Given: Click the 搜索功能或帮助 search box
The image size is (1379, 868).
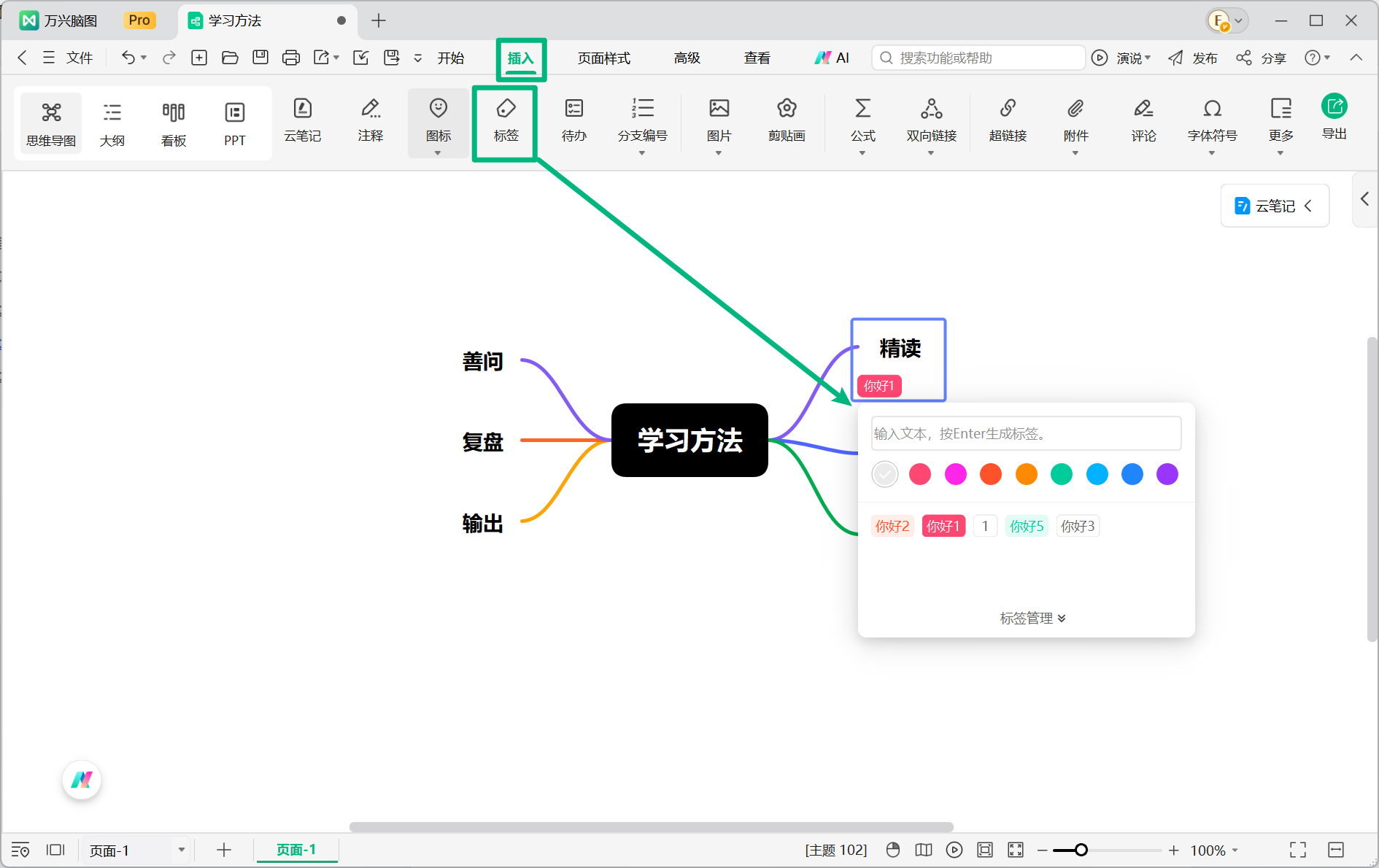Looking at the screenshot, I should click(978, 58).
